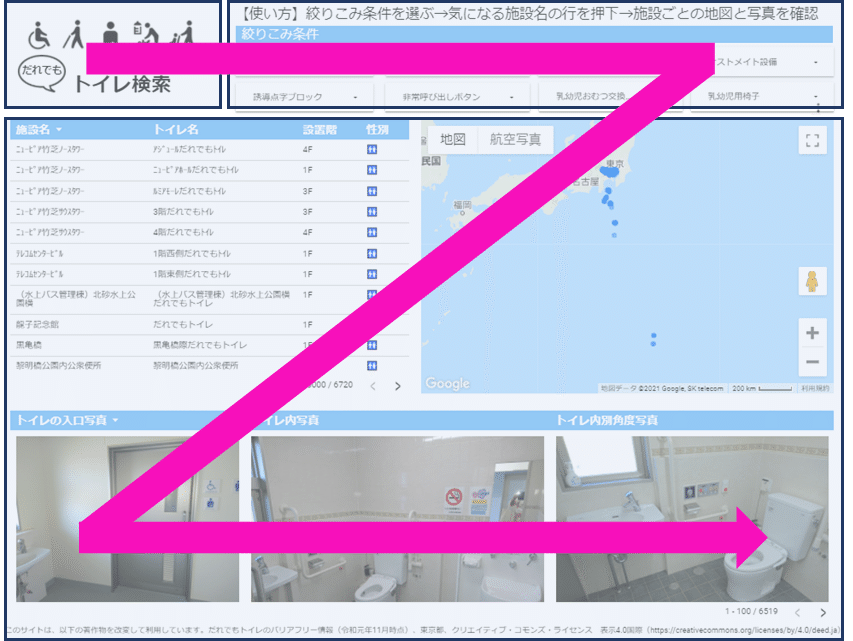Select the 3階だれでもトイレ row
Image resolution: width=853 pixels, height=641 pixels.
209,212
